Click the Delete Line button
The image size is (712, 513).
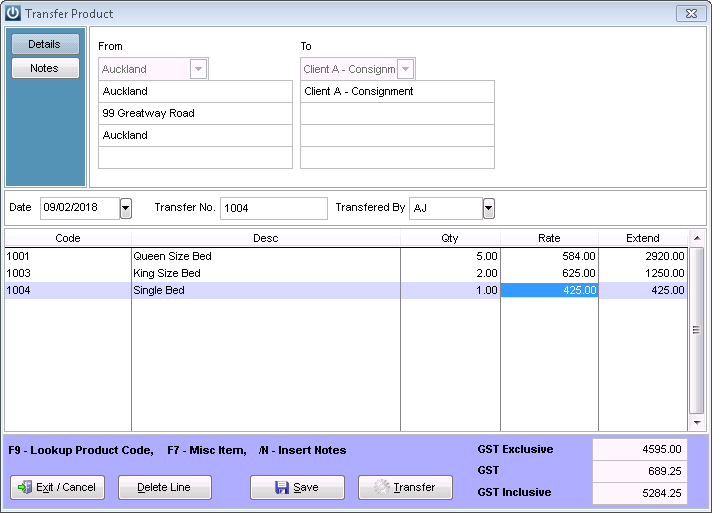pyautogui.click(x=165, y=488)
